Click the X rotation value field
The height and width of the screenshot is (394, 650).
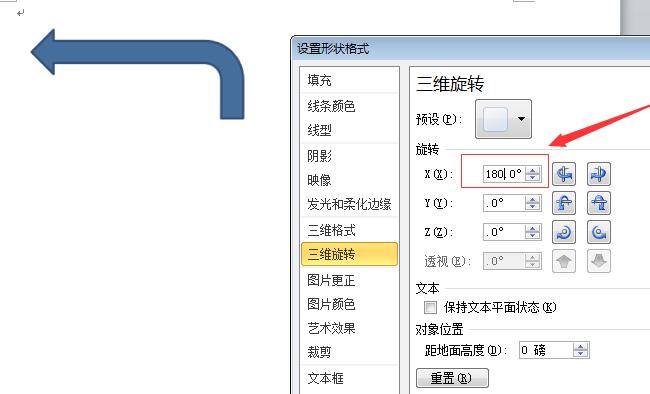coord(504,174)
